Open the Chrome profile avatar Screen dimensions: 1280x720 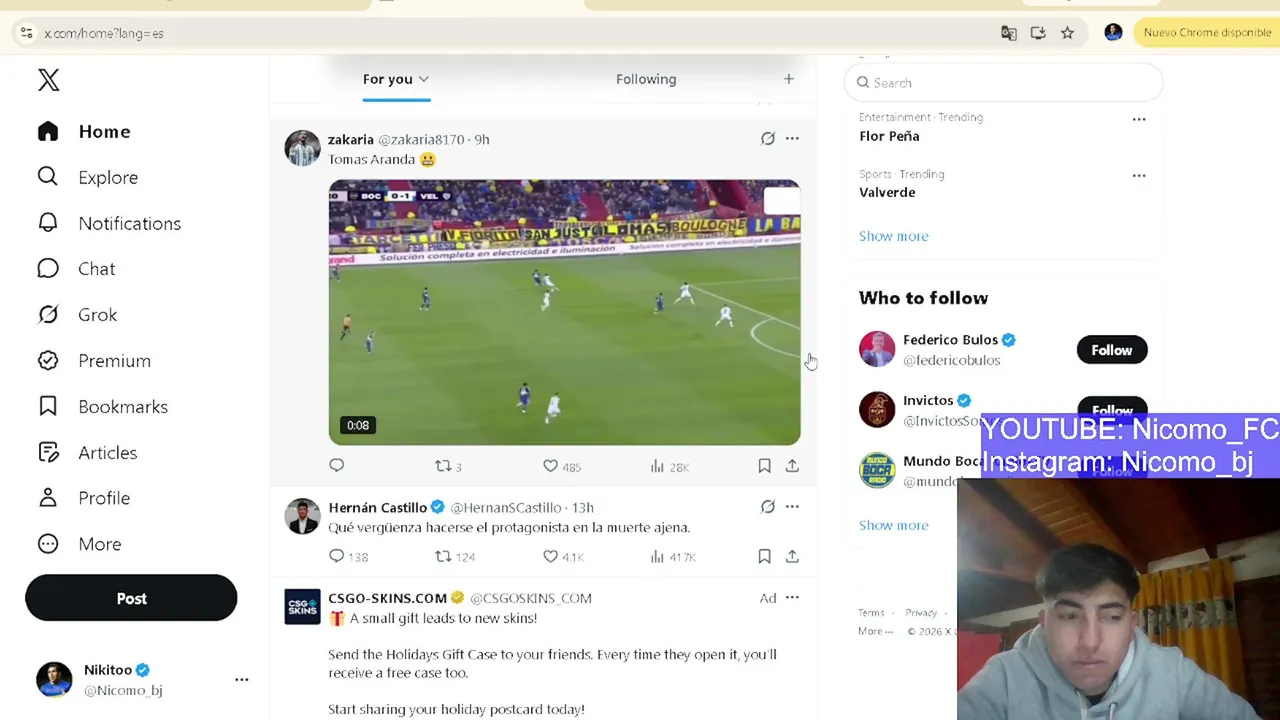tap(1113, 33)
